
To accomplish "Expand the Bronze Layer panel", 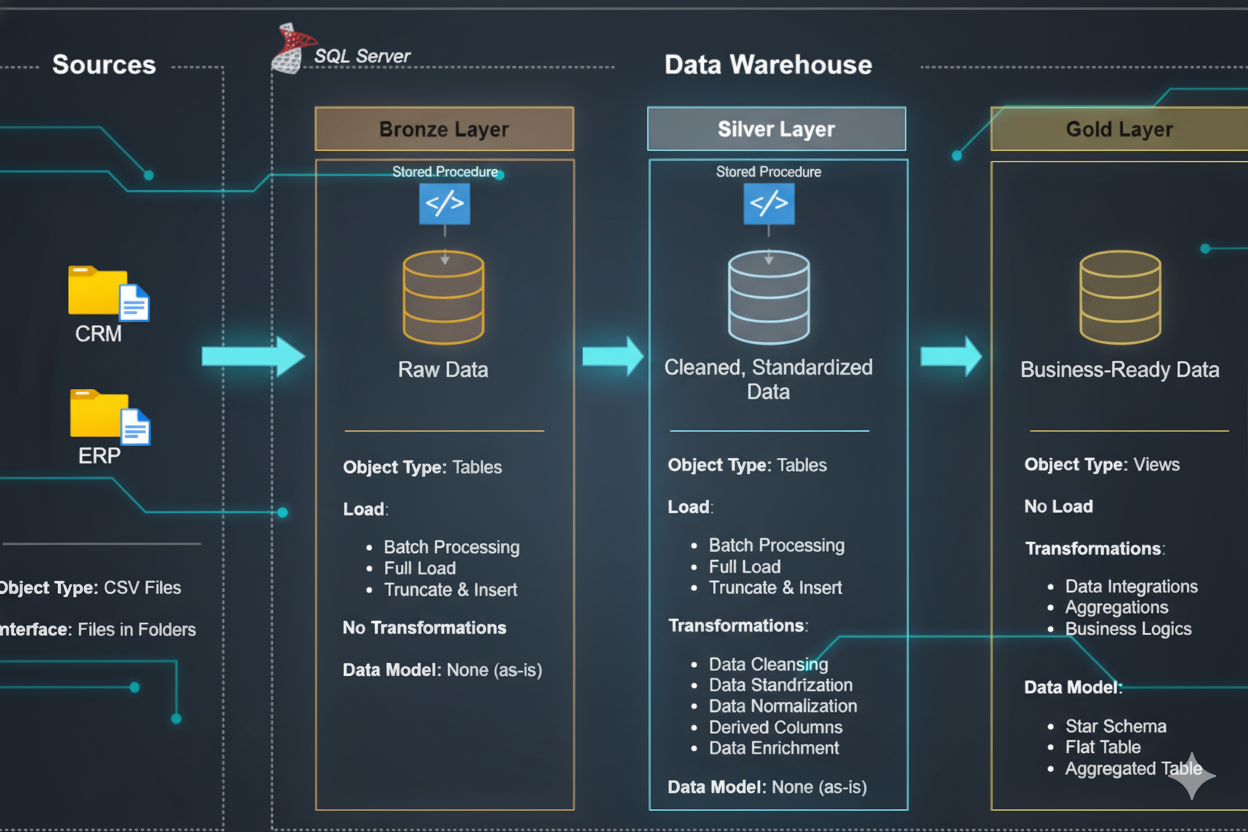I will tap(444, 128).
